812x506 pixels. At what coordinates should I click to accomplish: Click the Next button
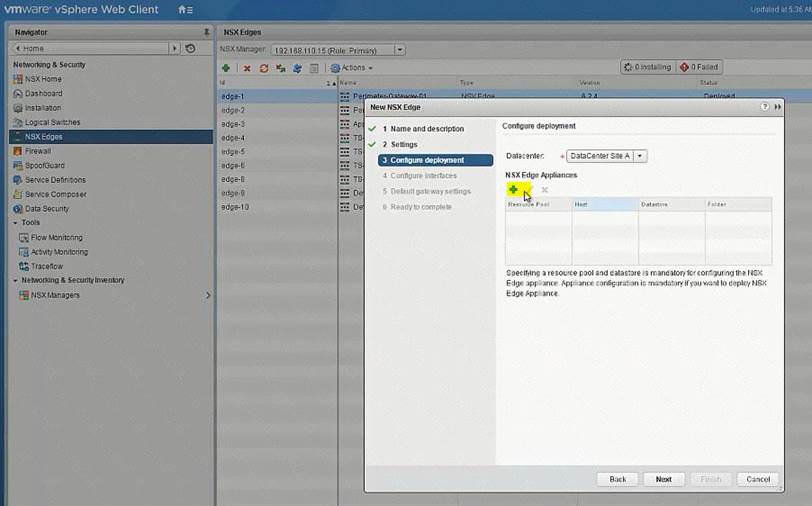pos(663,479)
